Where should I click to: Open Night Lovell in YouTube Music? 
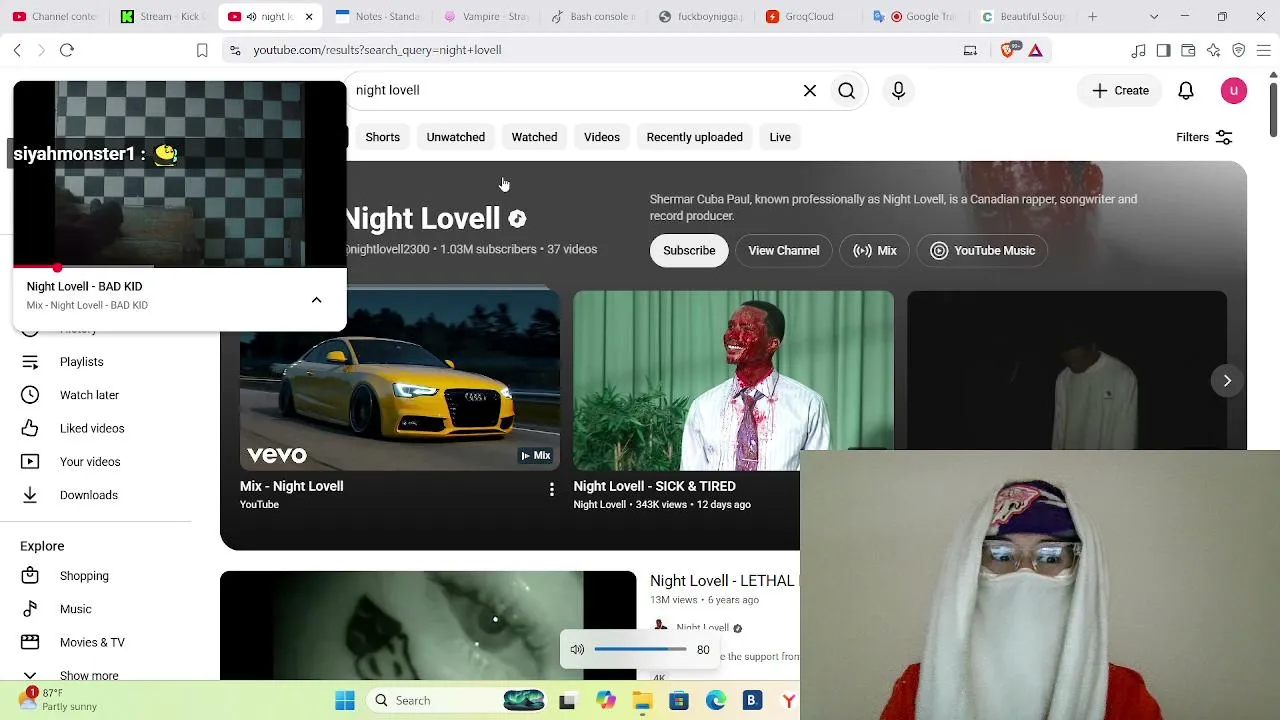(x=983, y=251)
